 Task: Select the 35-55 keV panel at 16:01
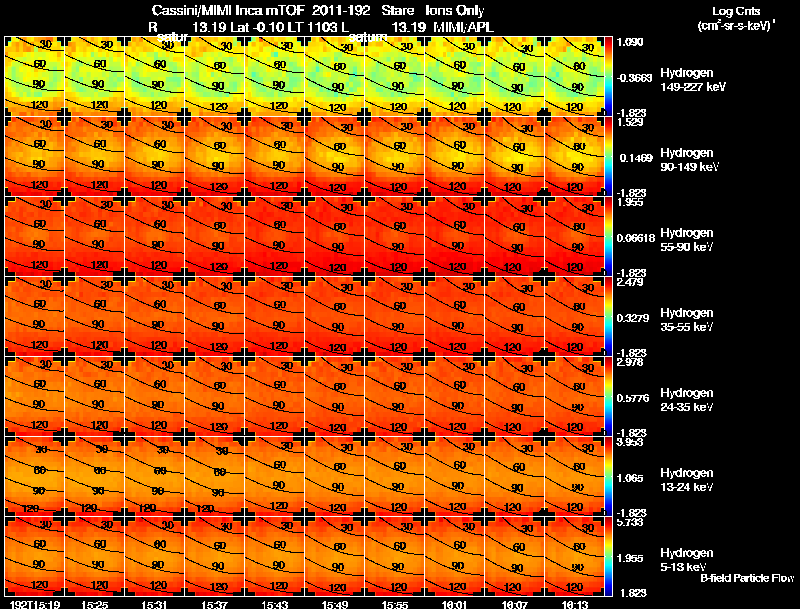pos(455,316)
